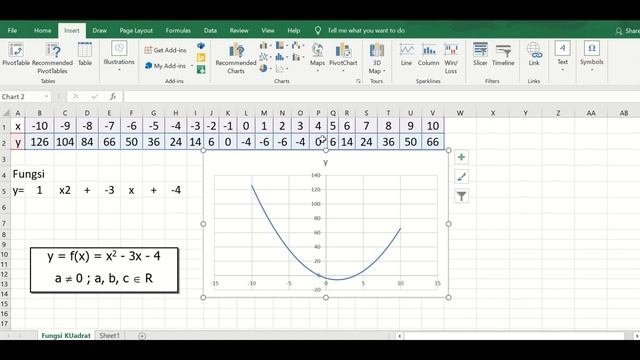Open the 3D Map tour menu
Viewport: 640px width, 360px height.
[376, 58]
